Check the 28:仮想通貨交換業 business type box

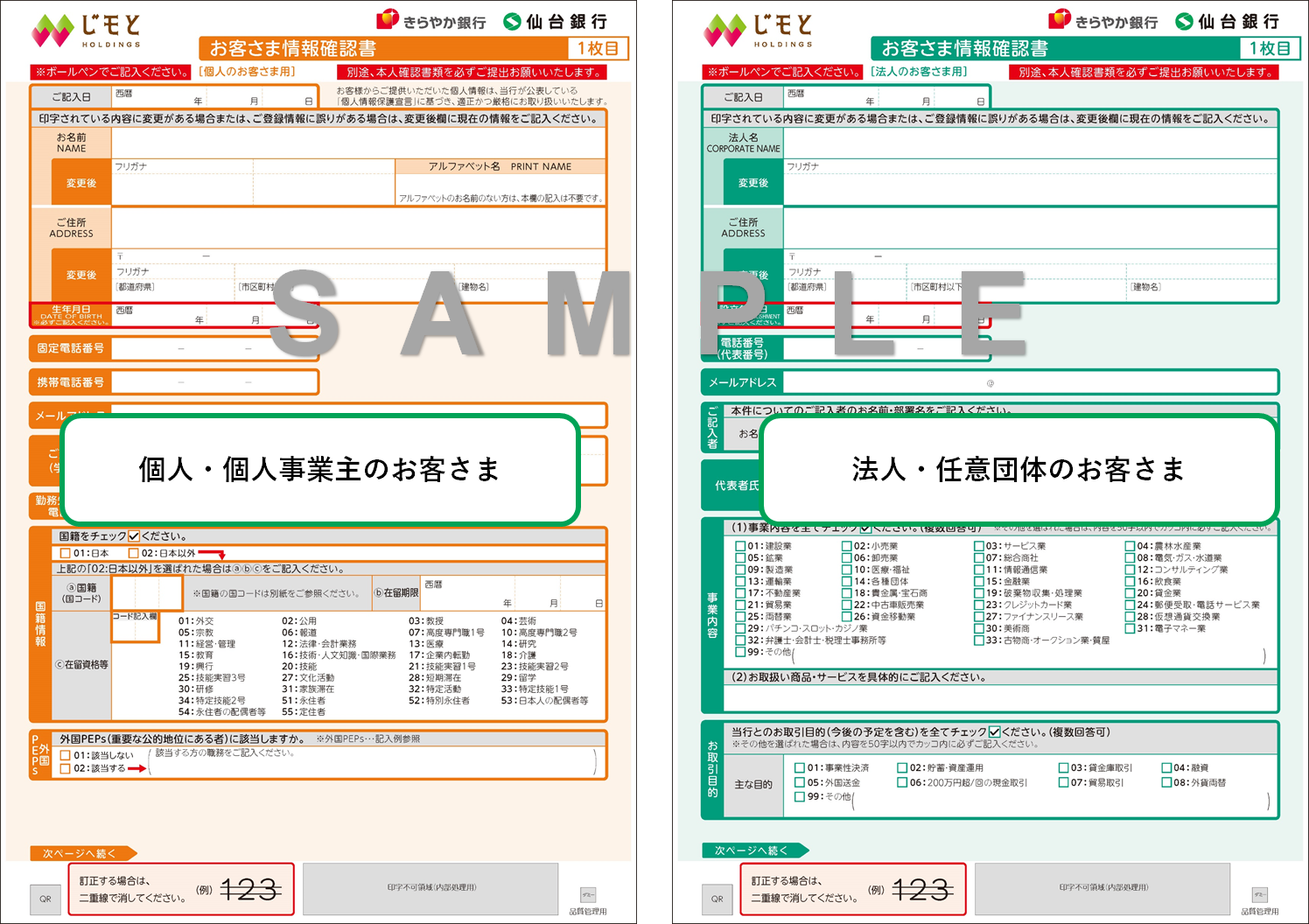1130,617
